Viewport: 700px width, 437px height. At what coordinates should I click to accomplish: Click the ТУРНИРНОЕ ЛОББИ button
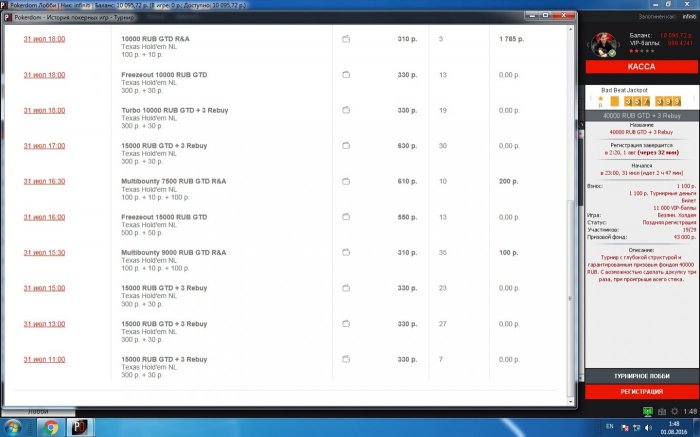pyautogui.click(x=641, y=376)
